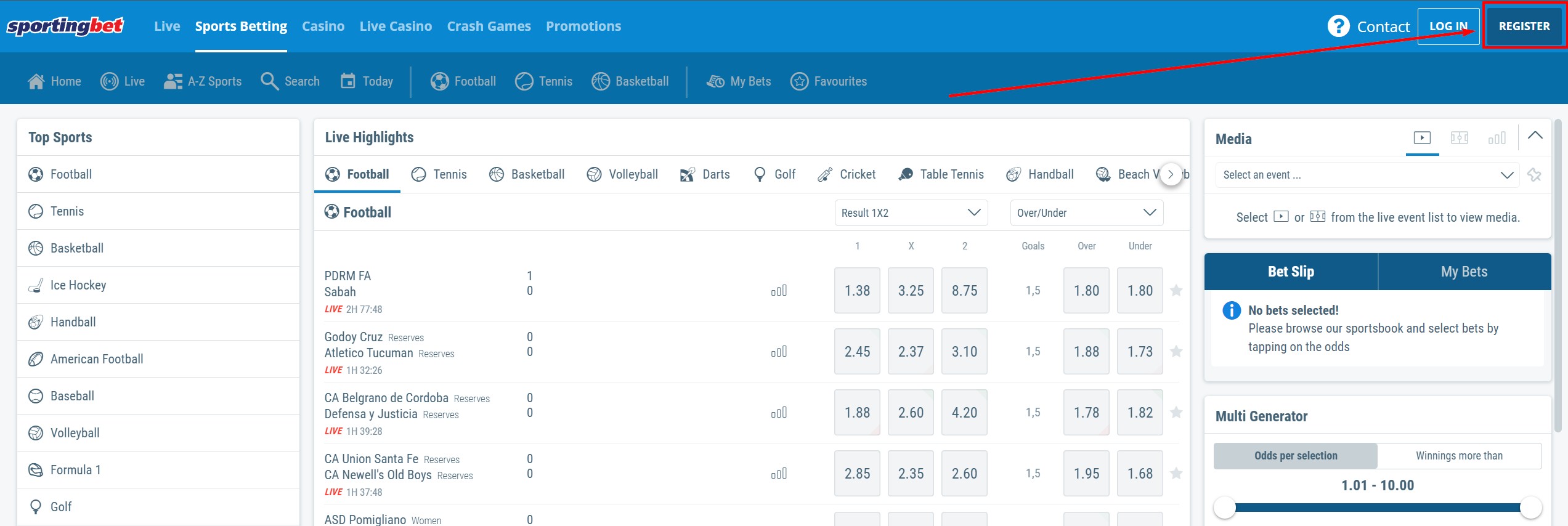Open the Search magnifier in navigation bar

coord(269,81)
